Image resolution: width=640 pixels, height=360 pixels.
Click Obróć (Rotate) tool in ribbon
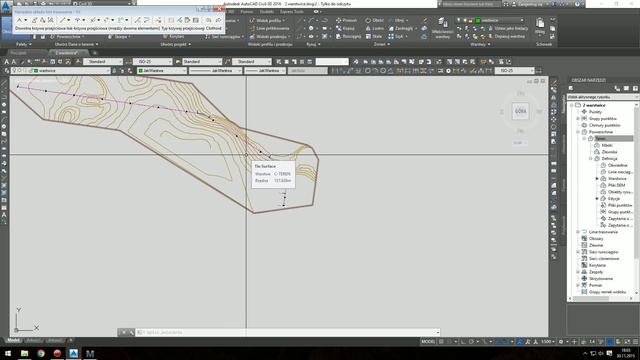click(374, 20)
